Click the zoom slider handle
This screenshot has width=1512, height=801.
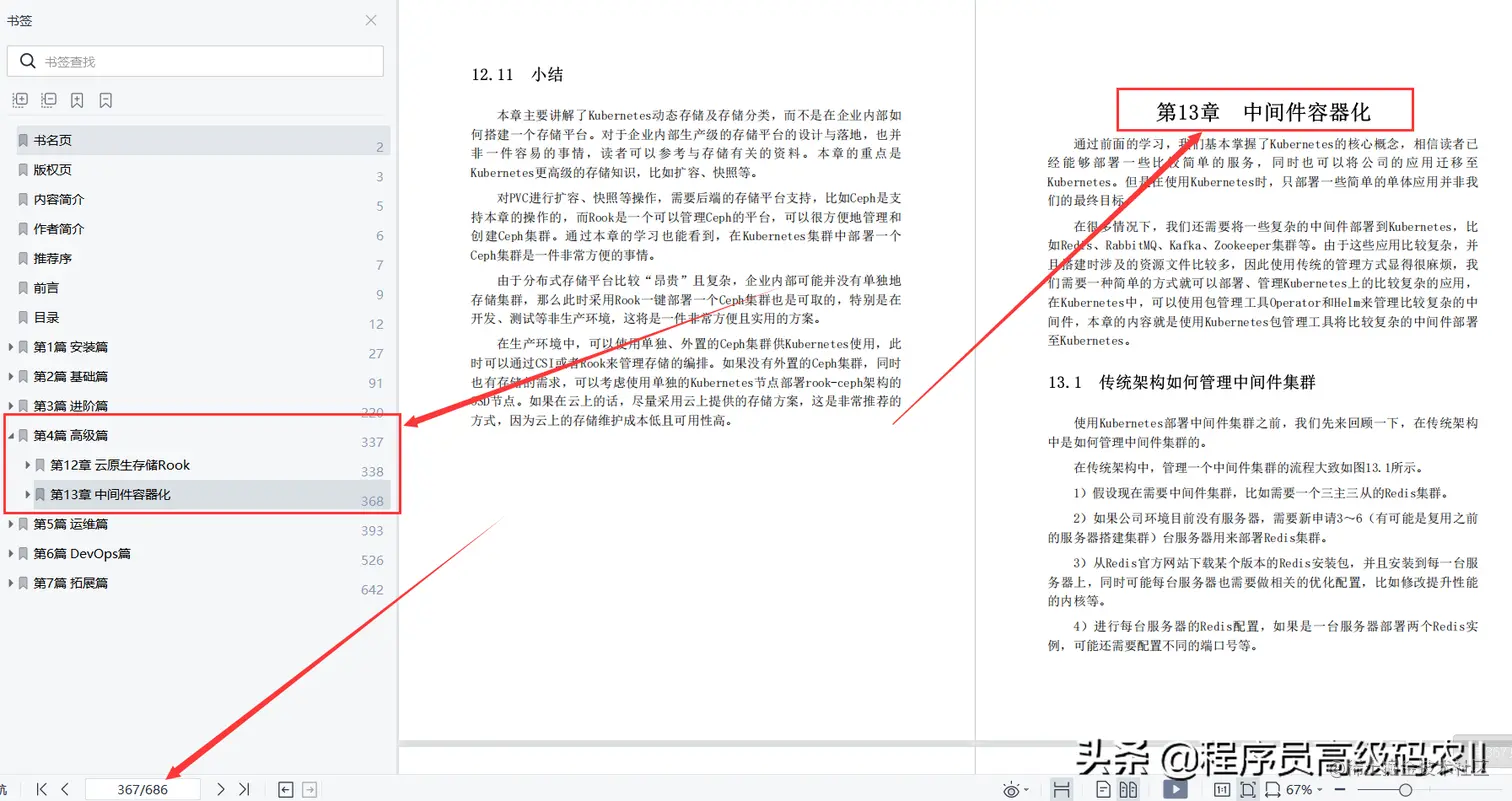[1405, 790]
